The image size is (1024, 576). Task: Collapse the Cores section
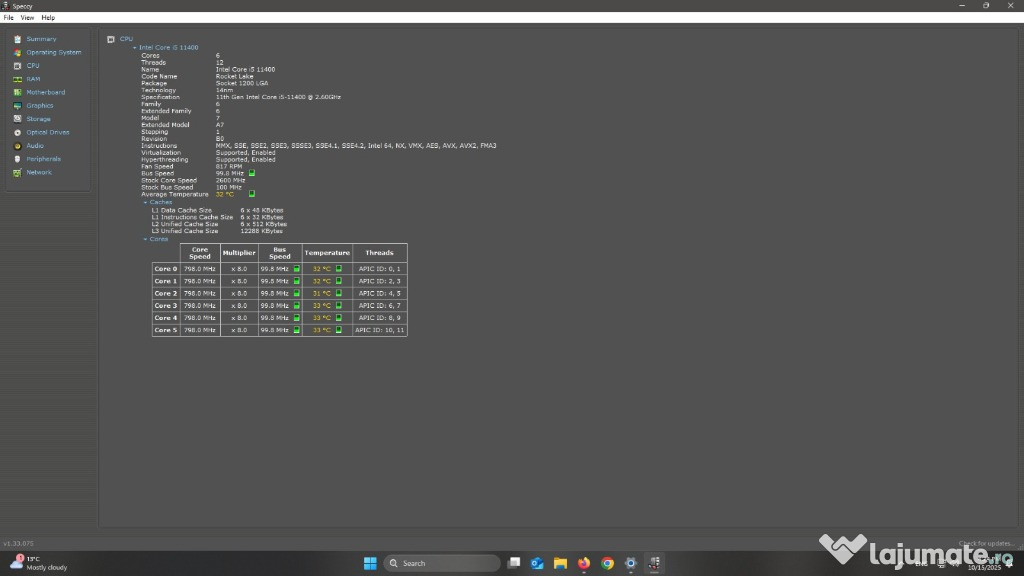(145, 239)
